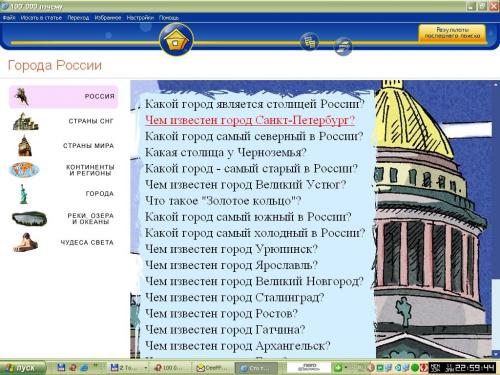The image size is (500, 375).
Task: Open the mail client taskbar button
Action: pos(213,368)
